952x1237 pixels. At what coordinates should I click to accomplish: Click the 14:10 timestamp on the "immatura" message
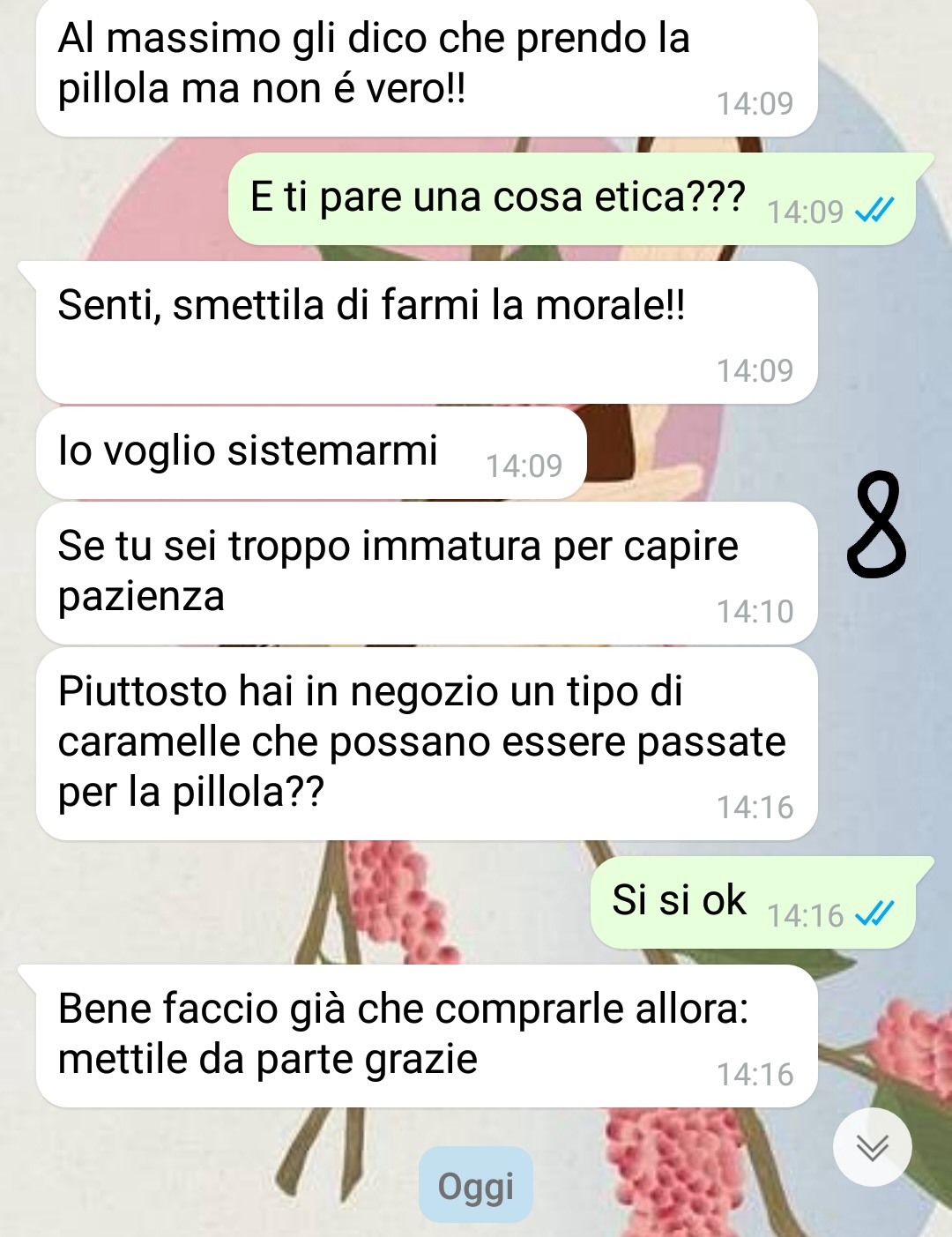[755, 611]
